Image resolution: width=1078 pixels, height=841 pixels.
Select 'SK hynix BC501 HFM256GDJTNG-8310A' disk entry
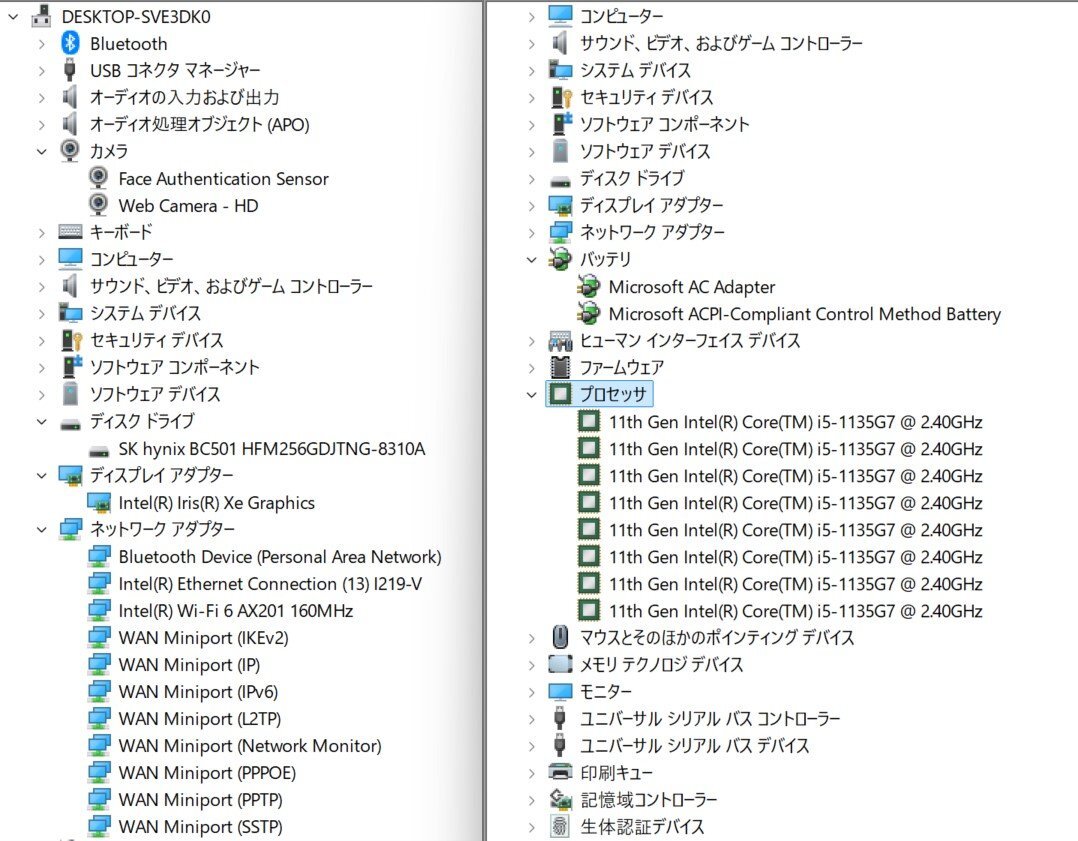point(272,449)
